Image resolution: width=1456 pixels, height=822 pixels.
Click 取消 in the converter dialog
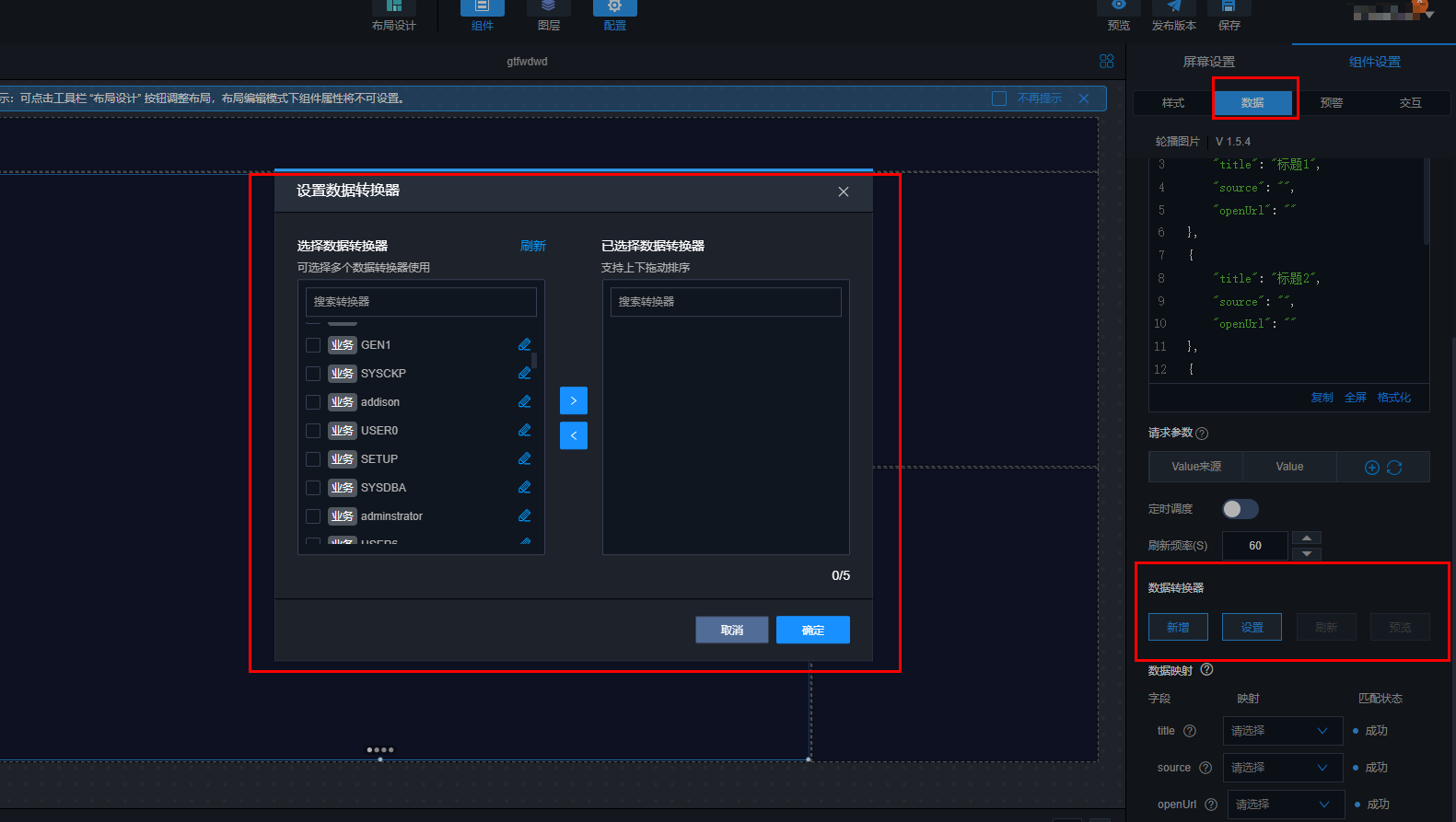[732, 630]
